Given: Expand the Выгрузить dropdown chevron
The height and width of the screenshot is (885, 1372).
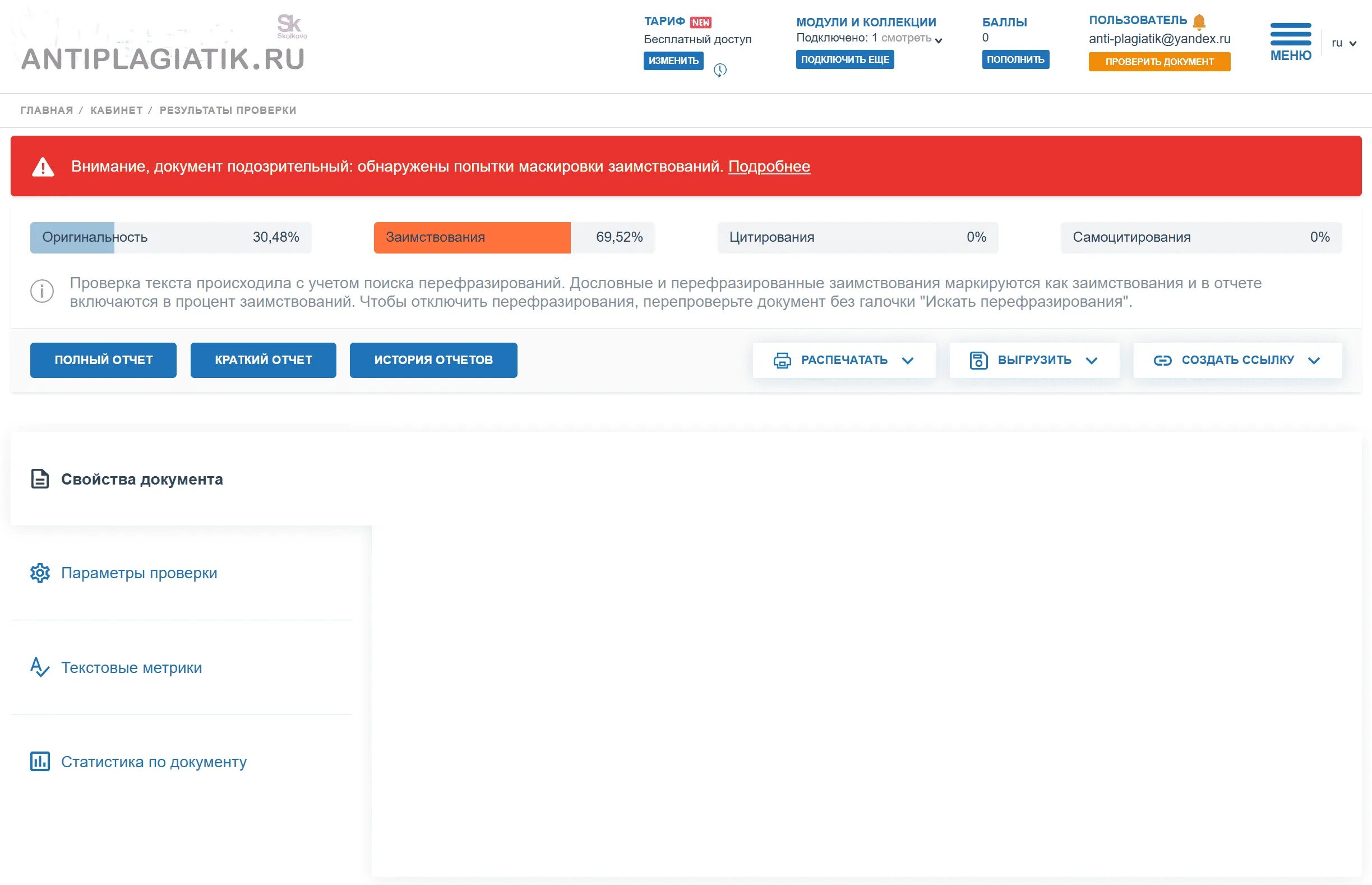Looking at the screenshot, I should [x=1092, y=360].
